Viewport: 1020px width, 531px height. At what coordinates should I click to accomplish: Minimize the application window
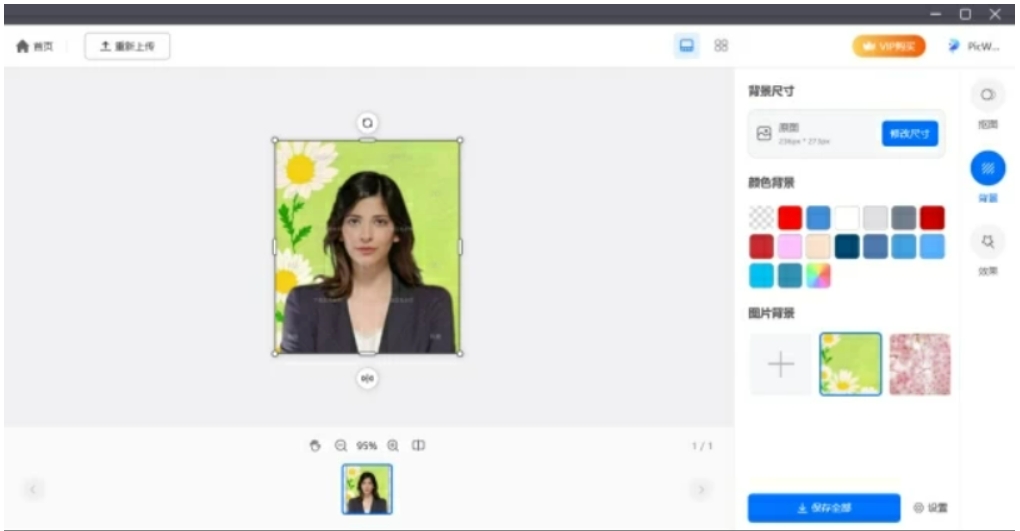coord(935,14)
